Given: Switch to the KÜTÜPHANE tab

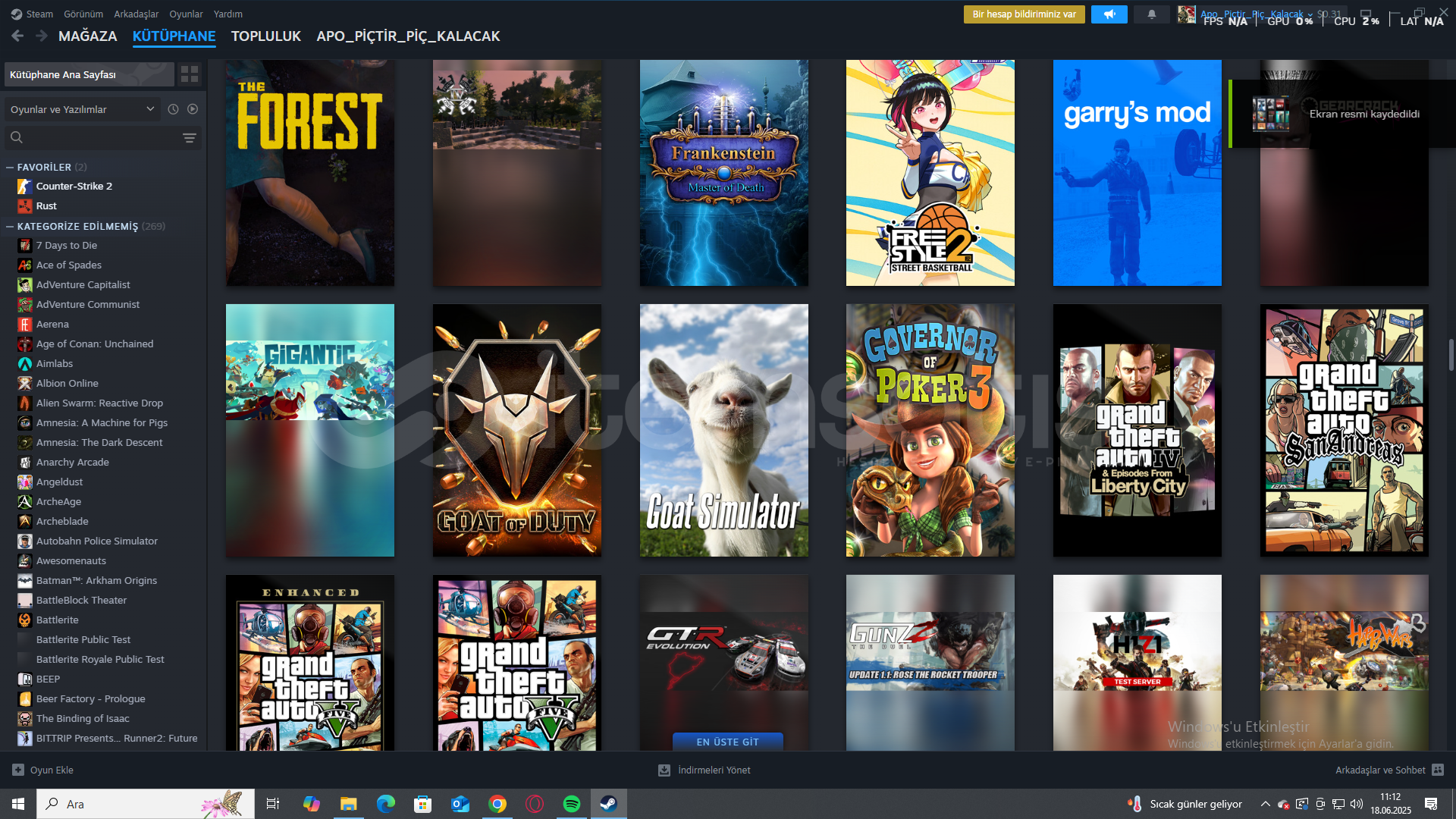Looking at the screenshot, I should [x=174, y=36].
